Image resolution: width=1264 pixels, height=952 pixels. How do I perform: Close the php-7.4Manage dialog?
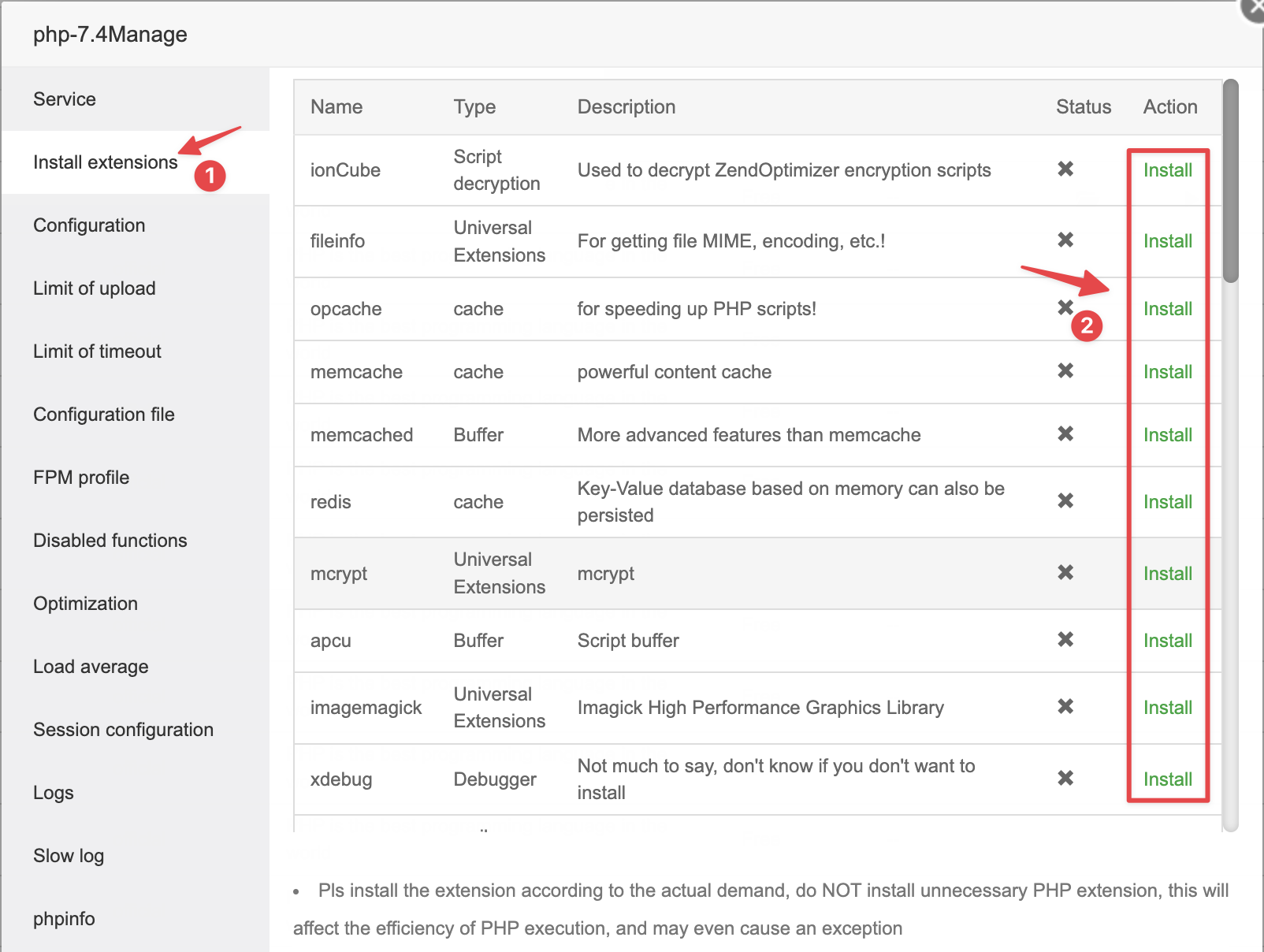1253,8
